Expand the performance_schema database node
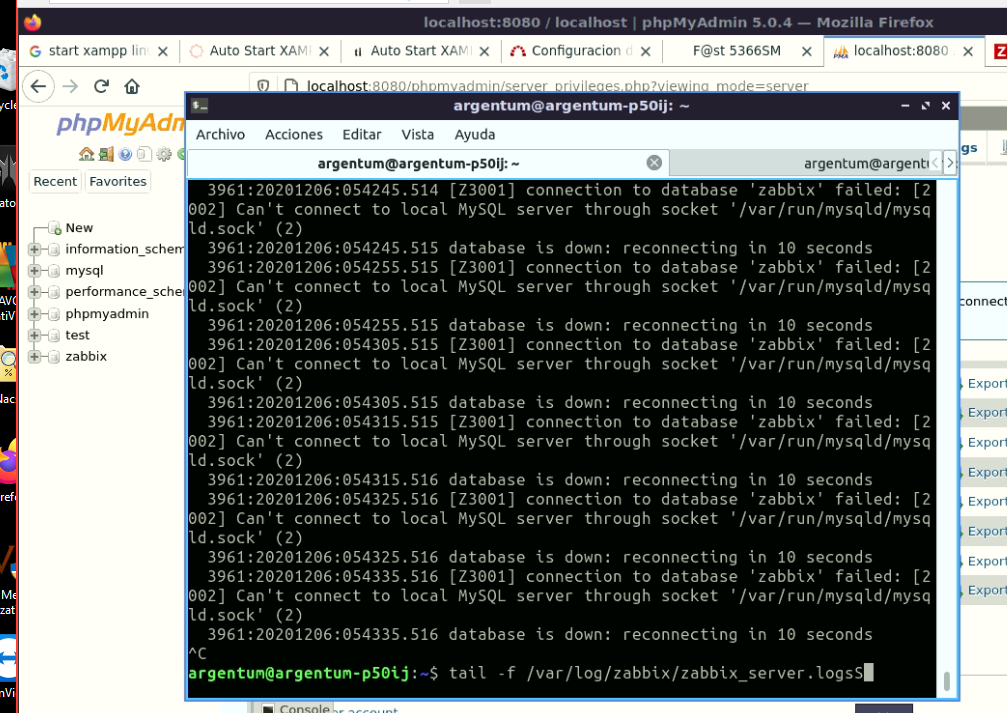This screenshot has width=1007, height=713. [34, 292]
